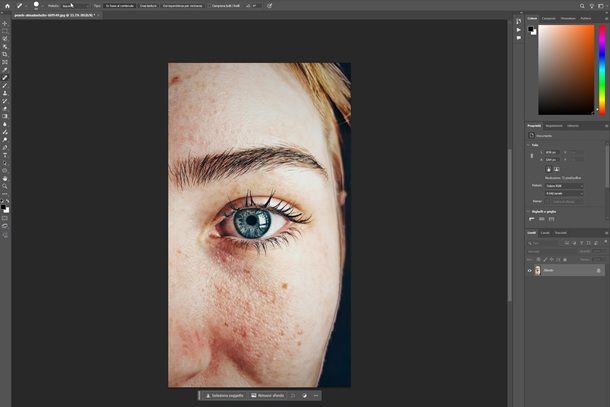Open the search icon at top right
This screenshot has height=407, width=610.
point(582,6)
